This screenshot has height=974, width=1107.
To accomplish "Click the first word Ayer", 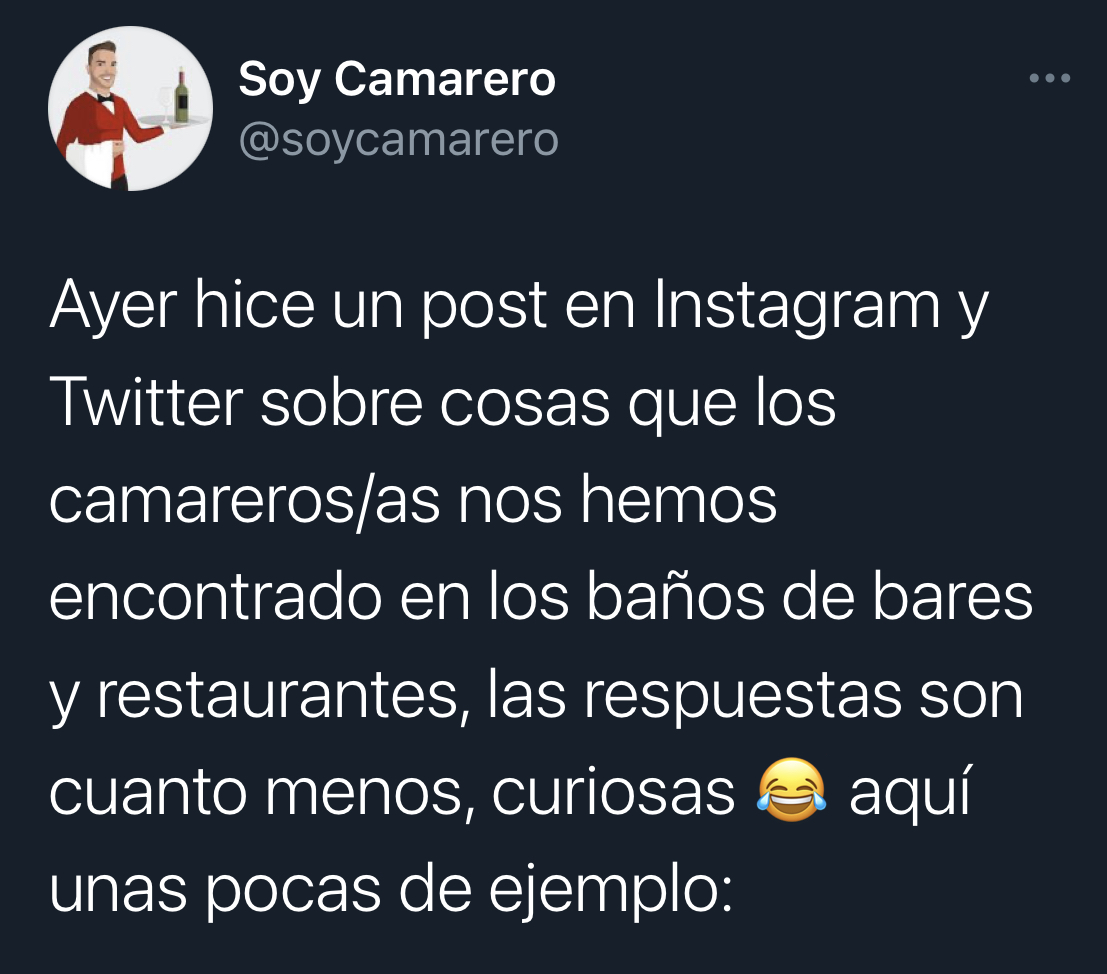I will [113, 306].
